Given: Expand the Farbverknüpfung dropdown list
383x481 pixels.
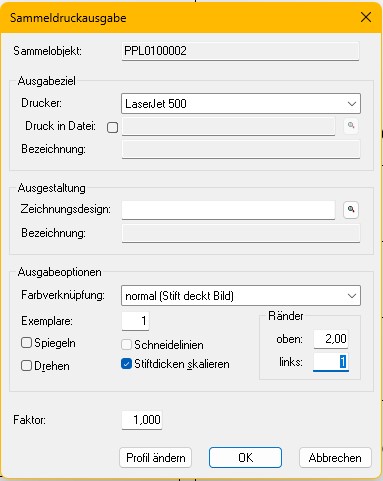Looking at the screenshot, I should click(241, 295).
